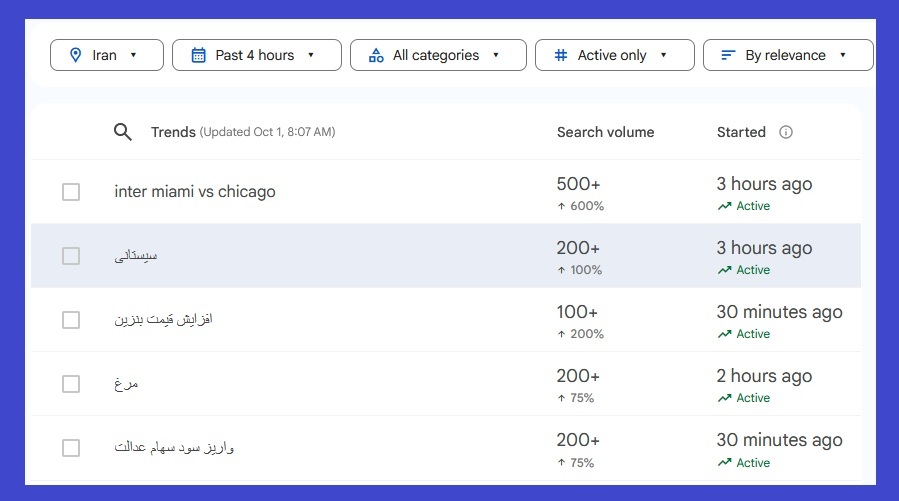Click the Search volume column header
The height and width of the screenshot is (501, 899).
coord(605,132)
